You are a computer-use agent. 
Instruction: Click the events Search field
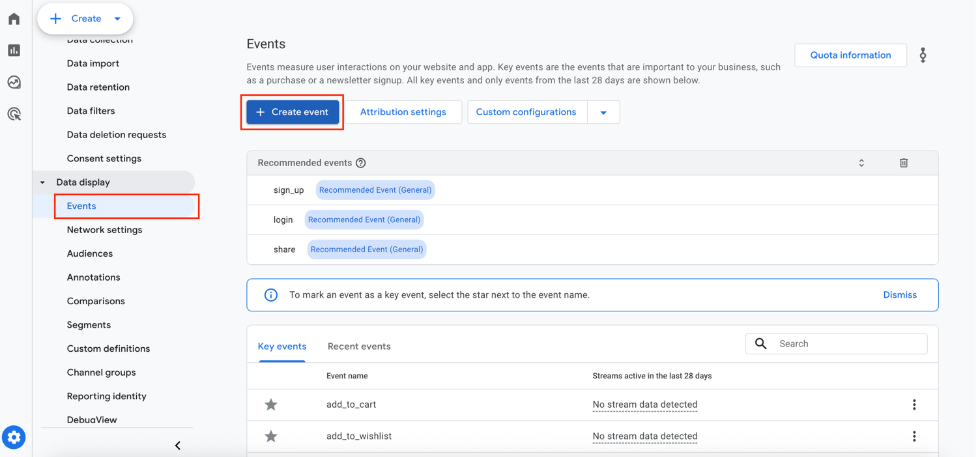[836, 344]
